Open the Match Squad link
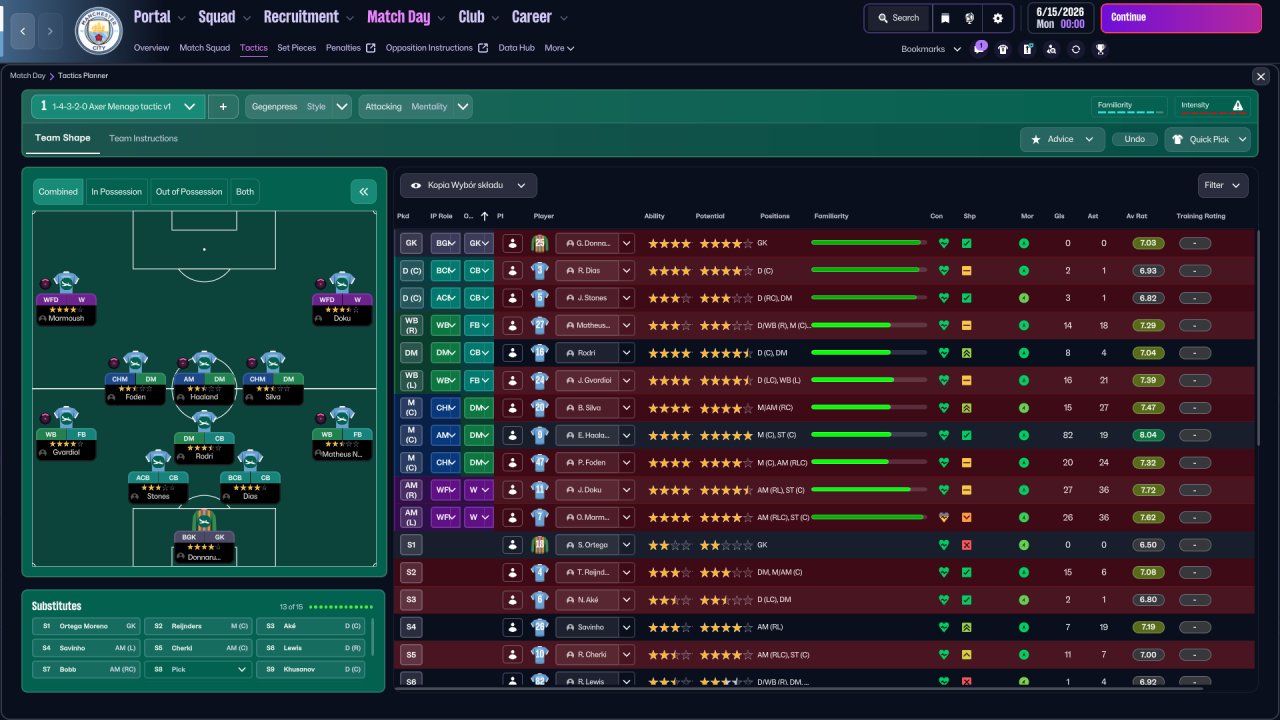Screen dimensions: 1280x720 [x=205, y=48]
